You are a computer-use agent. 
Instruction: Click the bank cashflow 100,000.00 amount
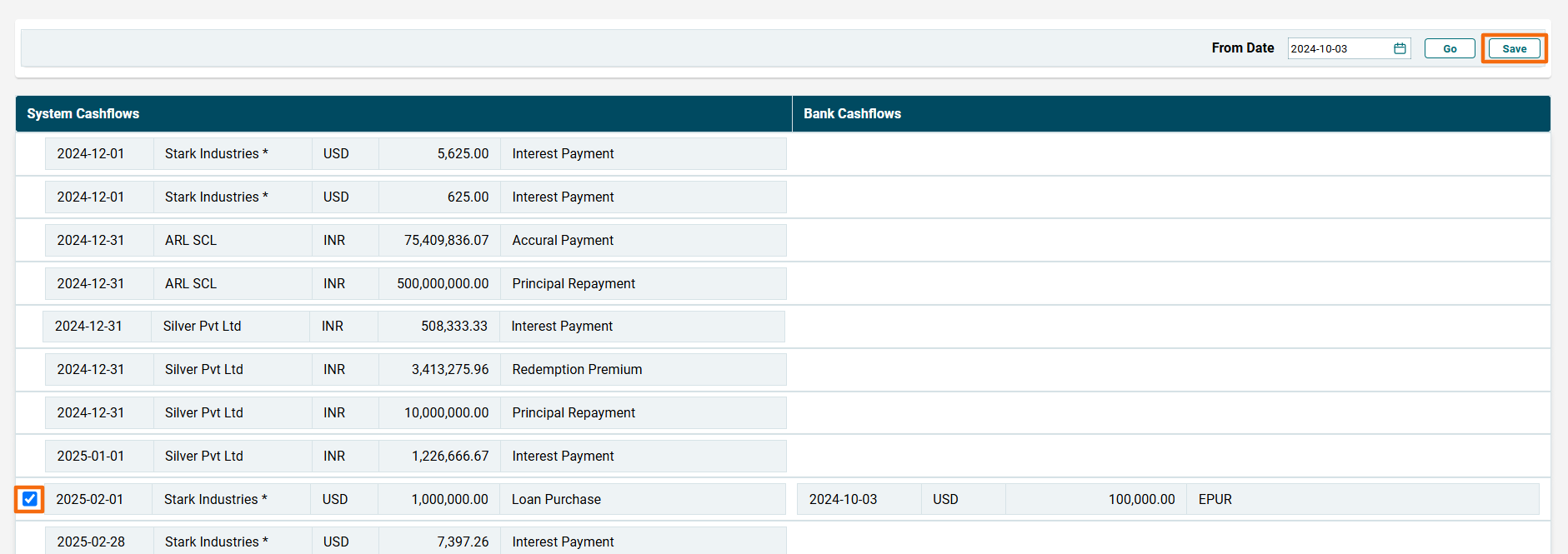coord(1140,500)
